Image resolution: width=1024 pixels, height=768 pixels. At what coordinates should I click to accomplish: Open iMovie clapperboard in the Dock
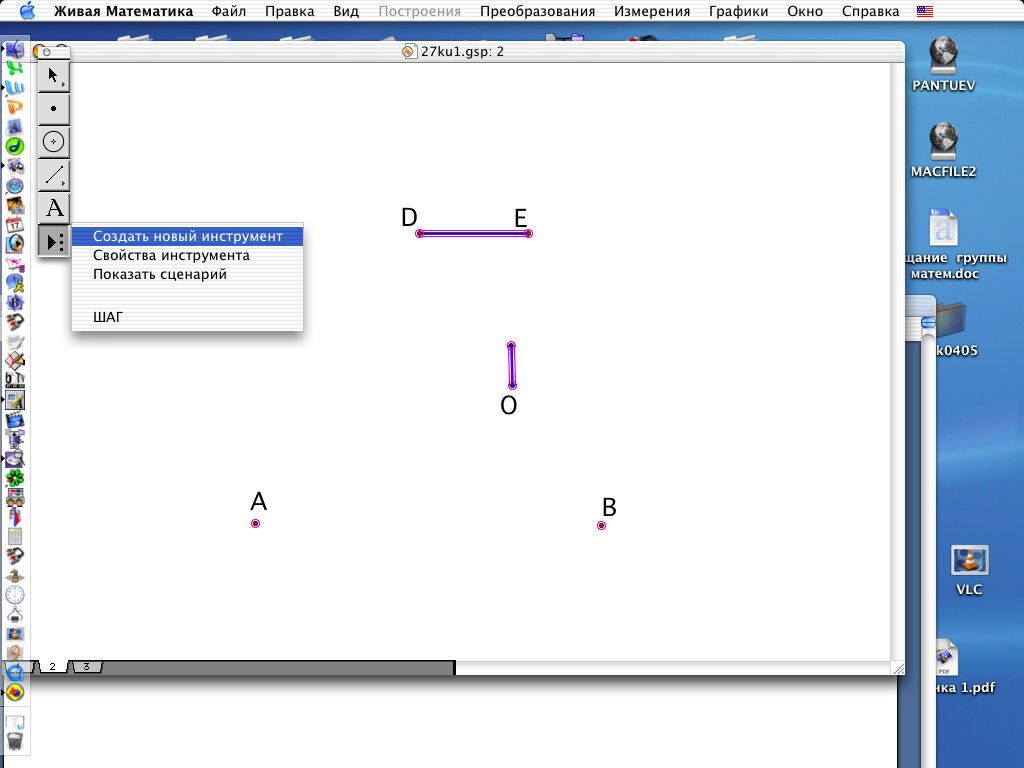click(14, 420)
